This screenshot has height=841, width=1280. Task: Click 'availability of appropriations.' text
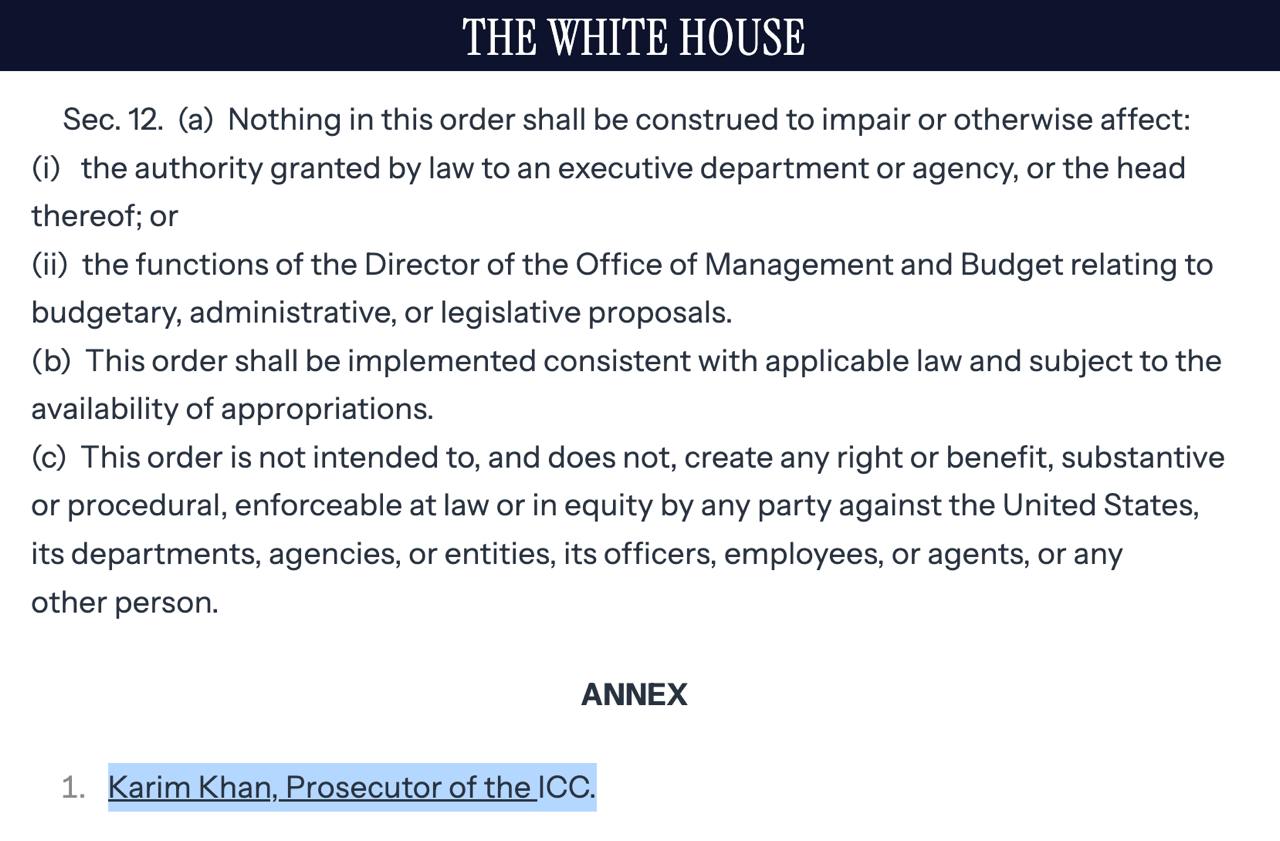coord(232,409)
